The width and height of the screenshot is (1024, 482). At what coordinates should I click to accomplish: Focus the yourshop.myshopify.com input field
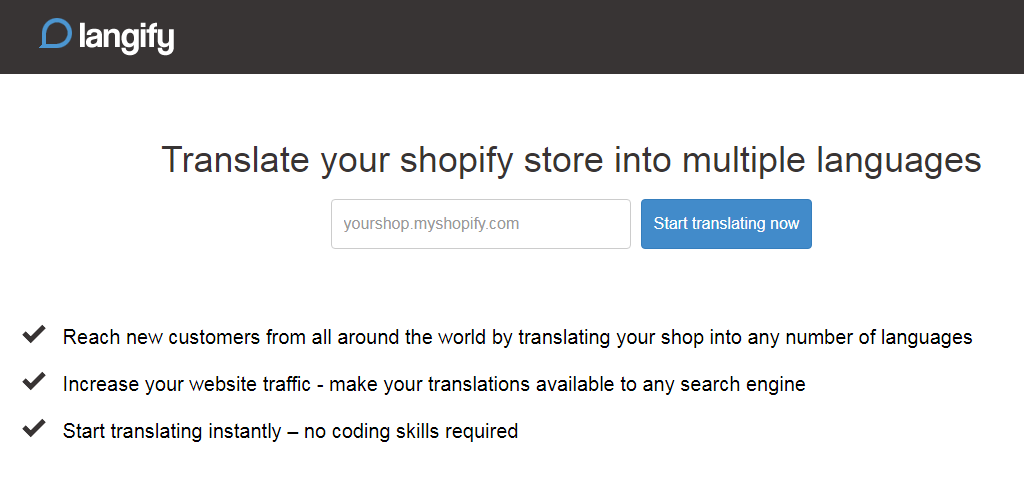pyautogui.click(x=480, y=224)
